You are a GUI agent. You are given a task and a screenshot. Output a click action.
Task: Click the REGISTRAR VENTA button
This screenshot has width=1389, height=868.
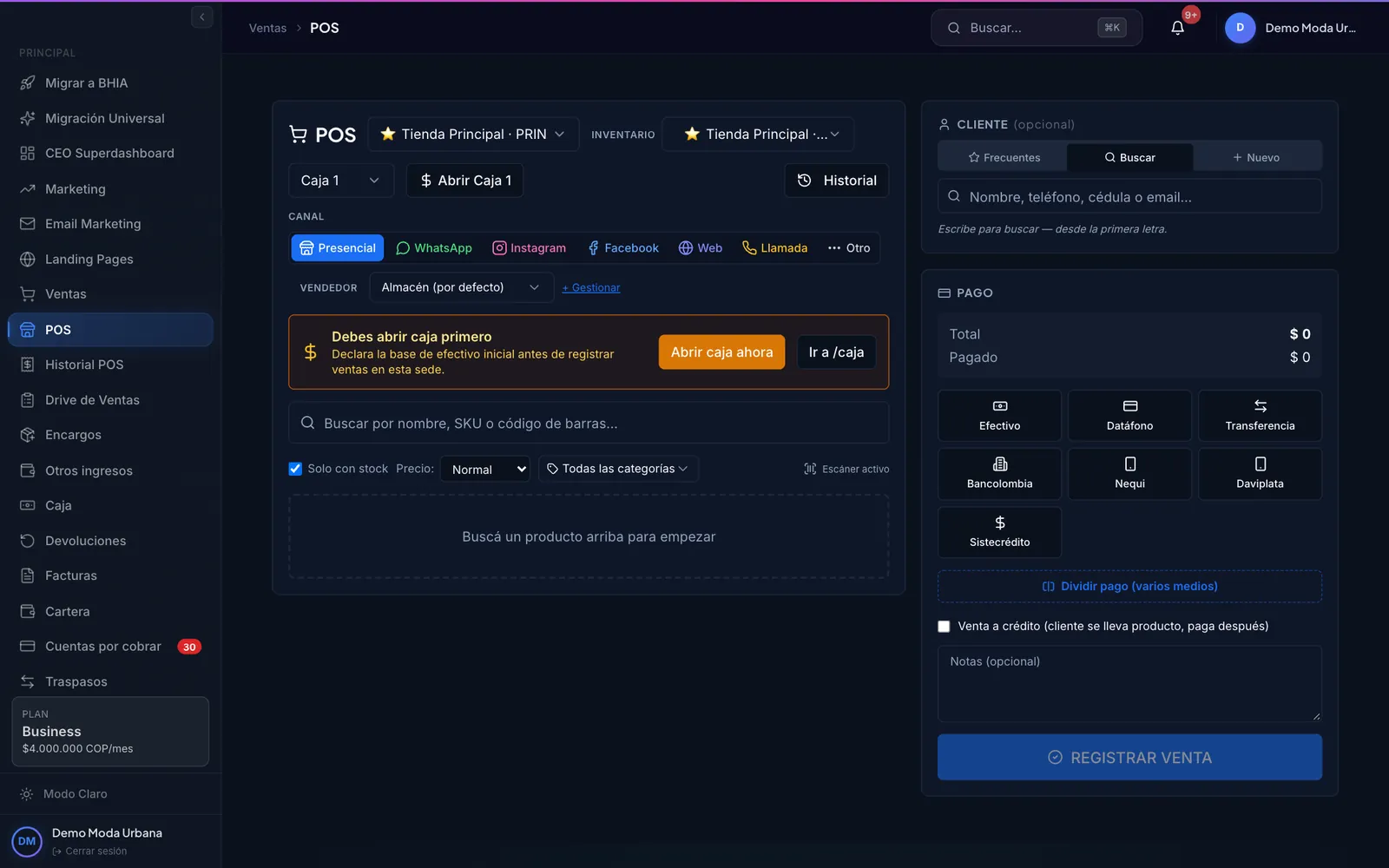click(x=1129, y=758)
